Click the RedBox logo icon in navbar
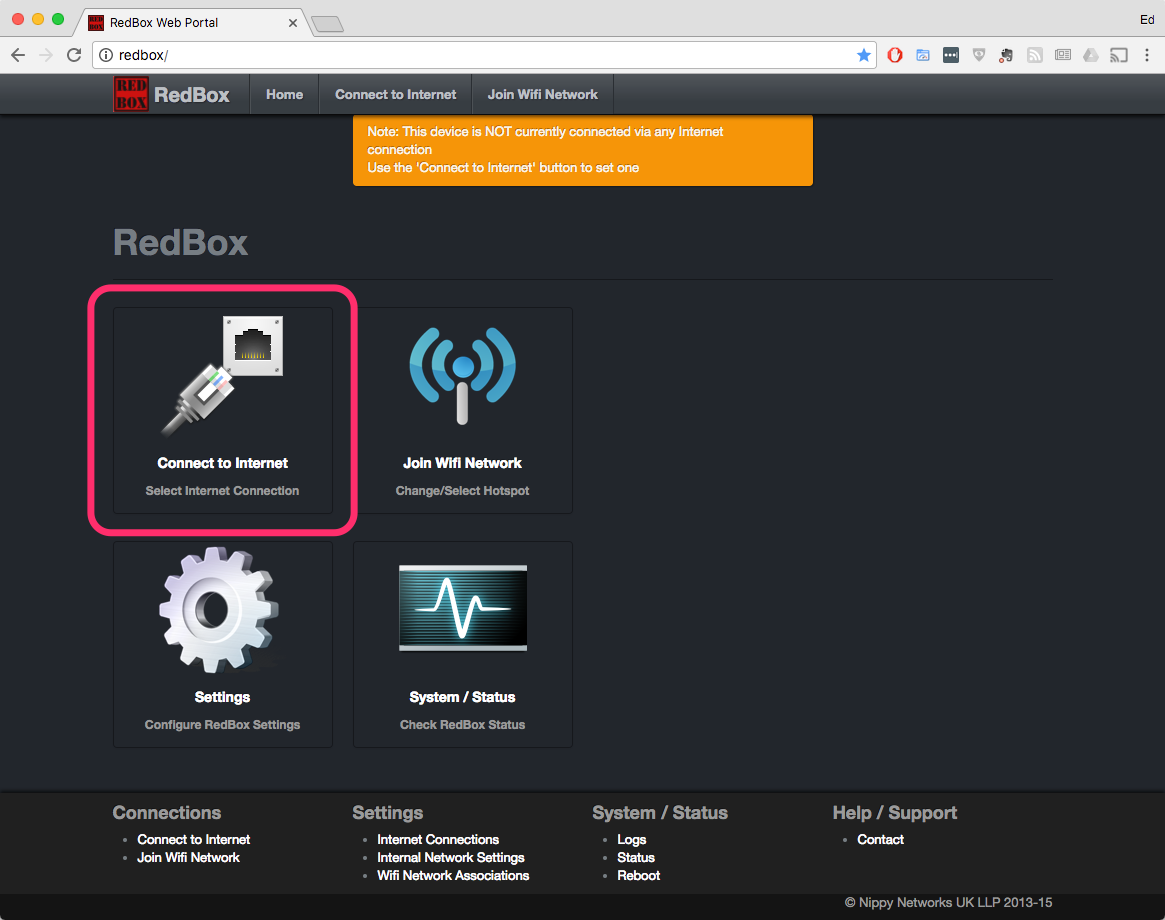 click(131, 94)
